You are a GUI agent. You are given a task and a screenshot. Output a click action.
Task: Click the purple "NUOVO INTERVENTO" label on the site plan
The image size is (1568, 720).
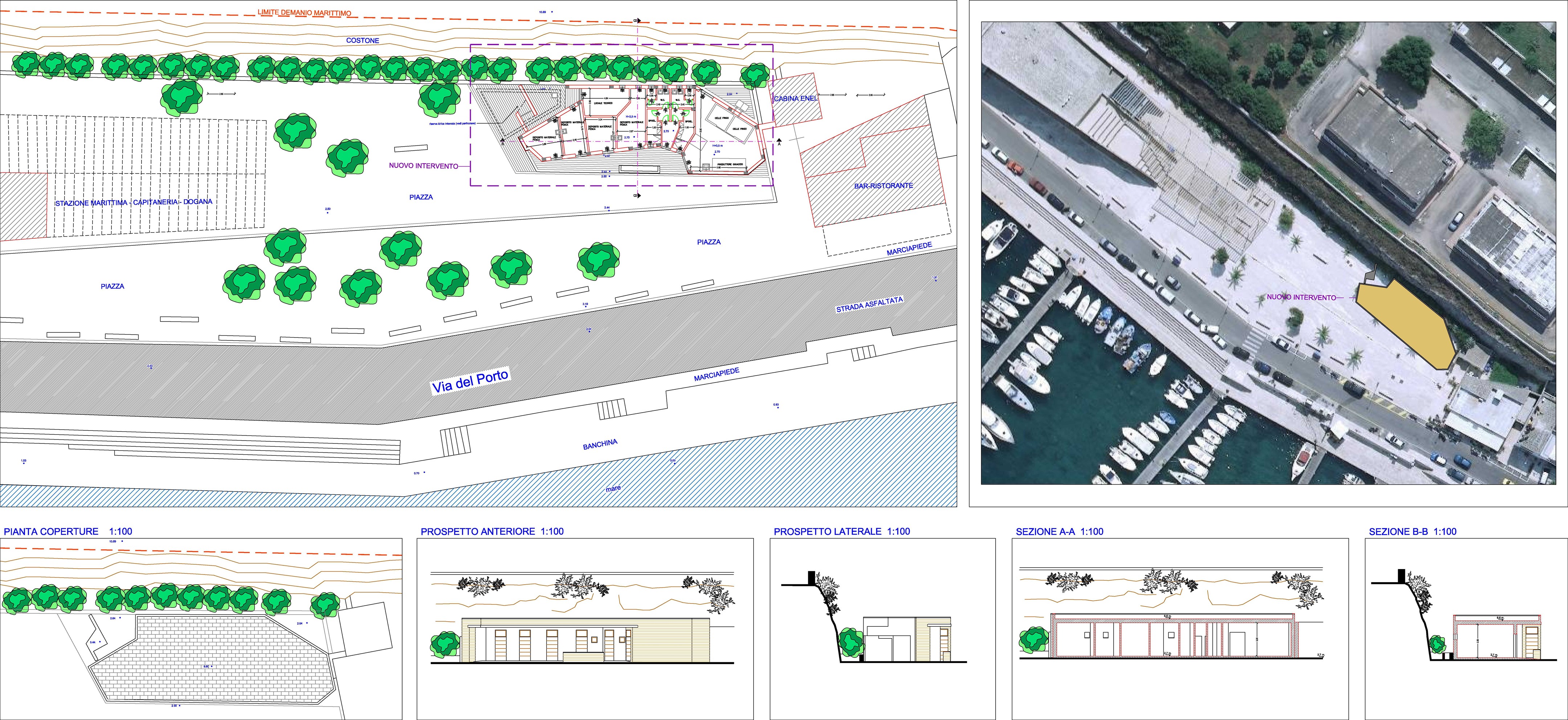click(423, 166)
